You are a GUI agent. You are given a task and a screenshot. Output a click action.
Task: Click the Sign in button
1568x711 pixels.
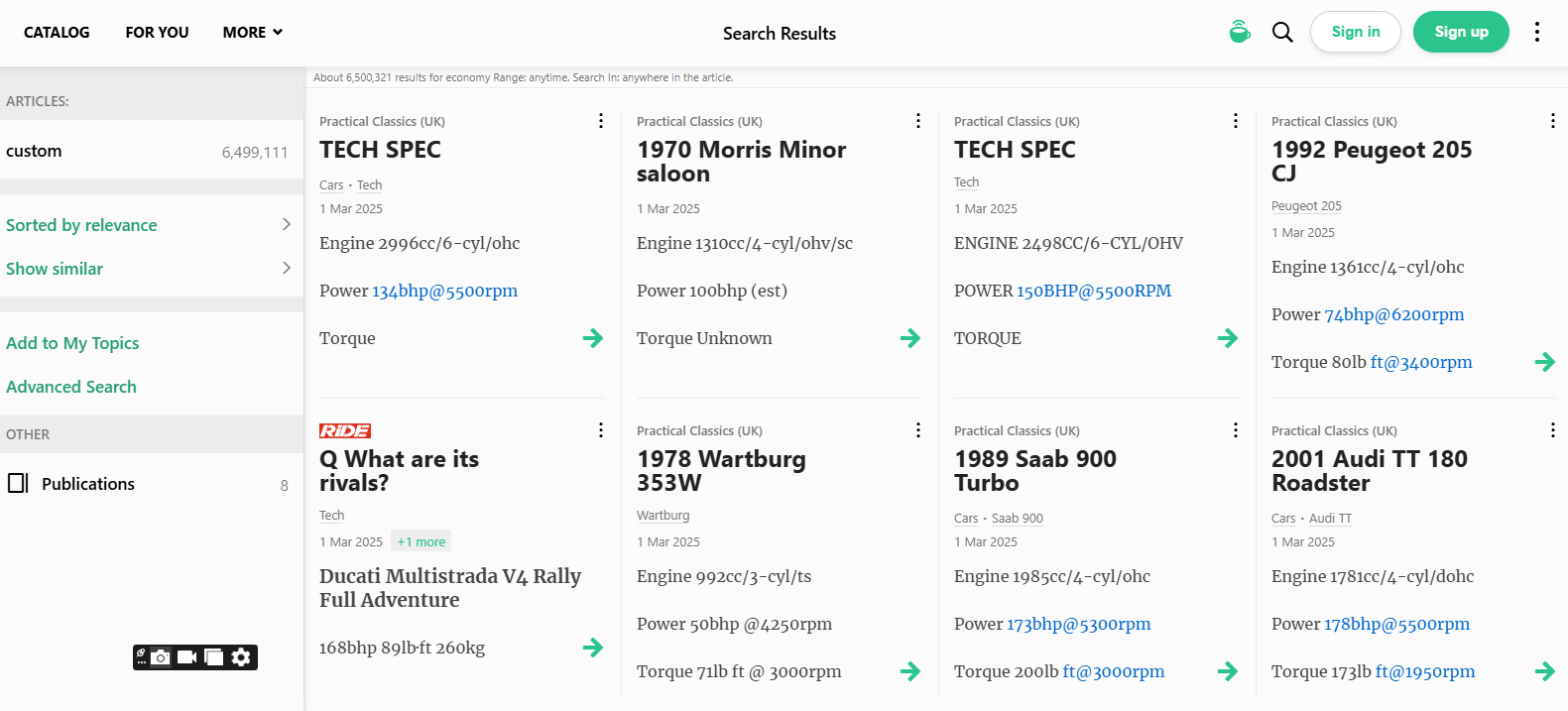[x=1355, y=32]
